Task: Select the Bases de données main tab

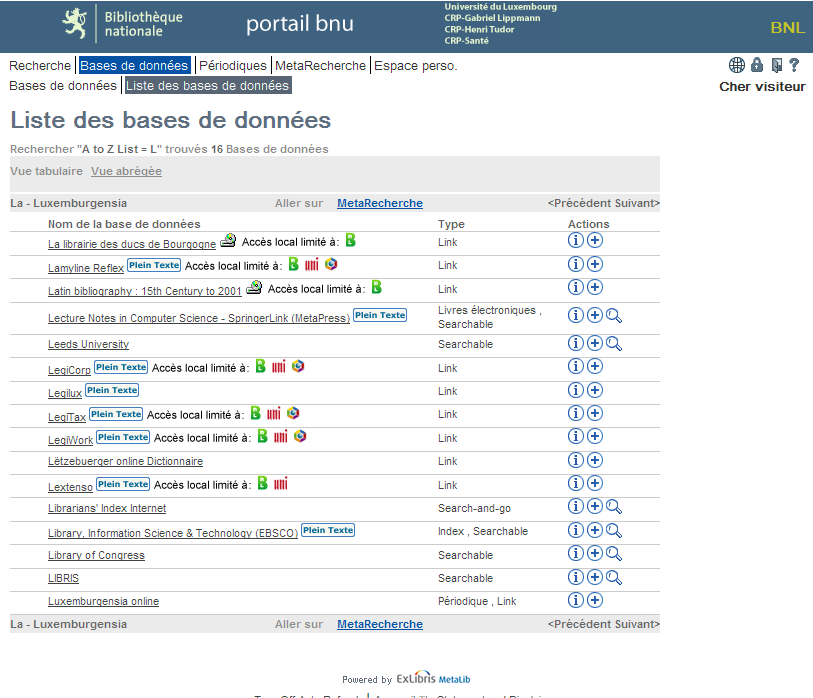Action: [134, 66]
